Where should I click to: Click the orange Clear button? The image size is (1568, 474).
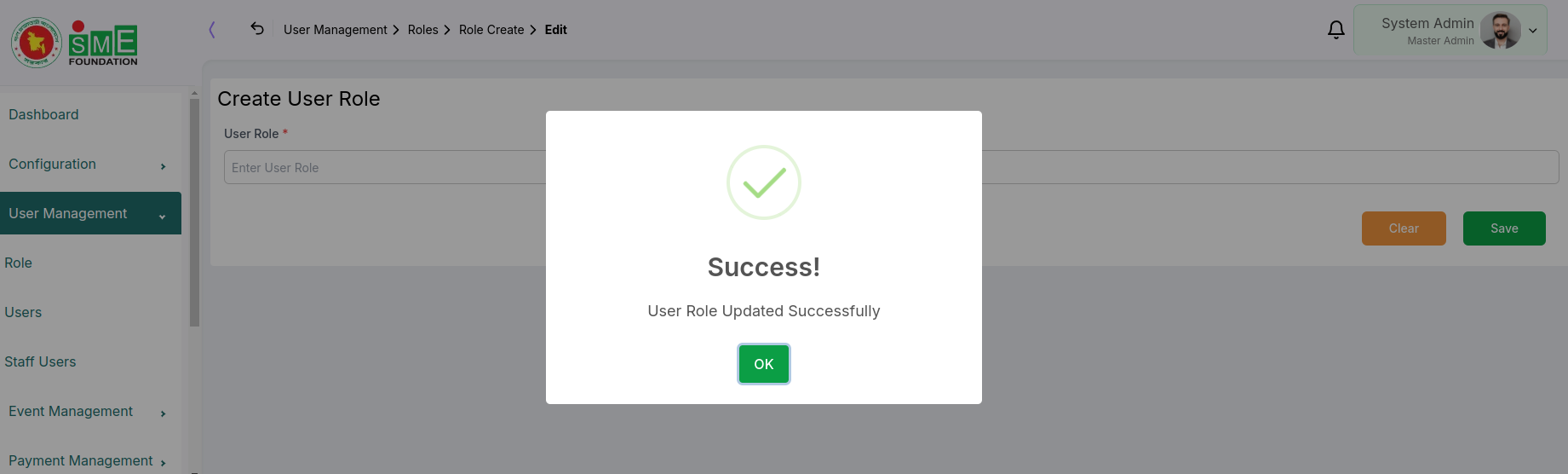pyautogui.click(x=1404, y=228)
